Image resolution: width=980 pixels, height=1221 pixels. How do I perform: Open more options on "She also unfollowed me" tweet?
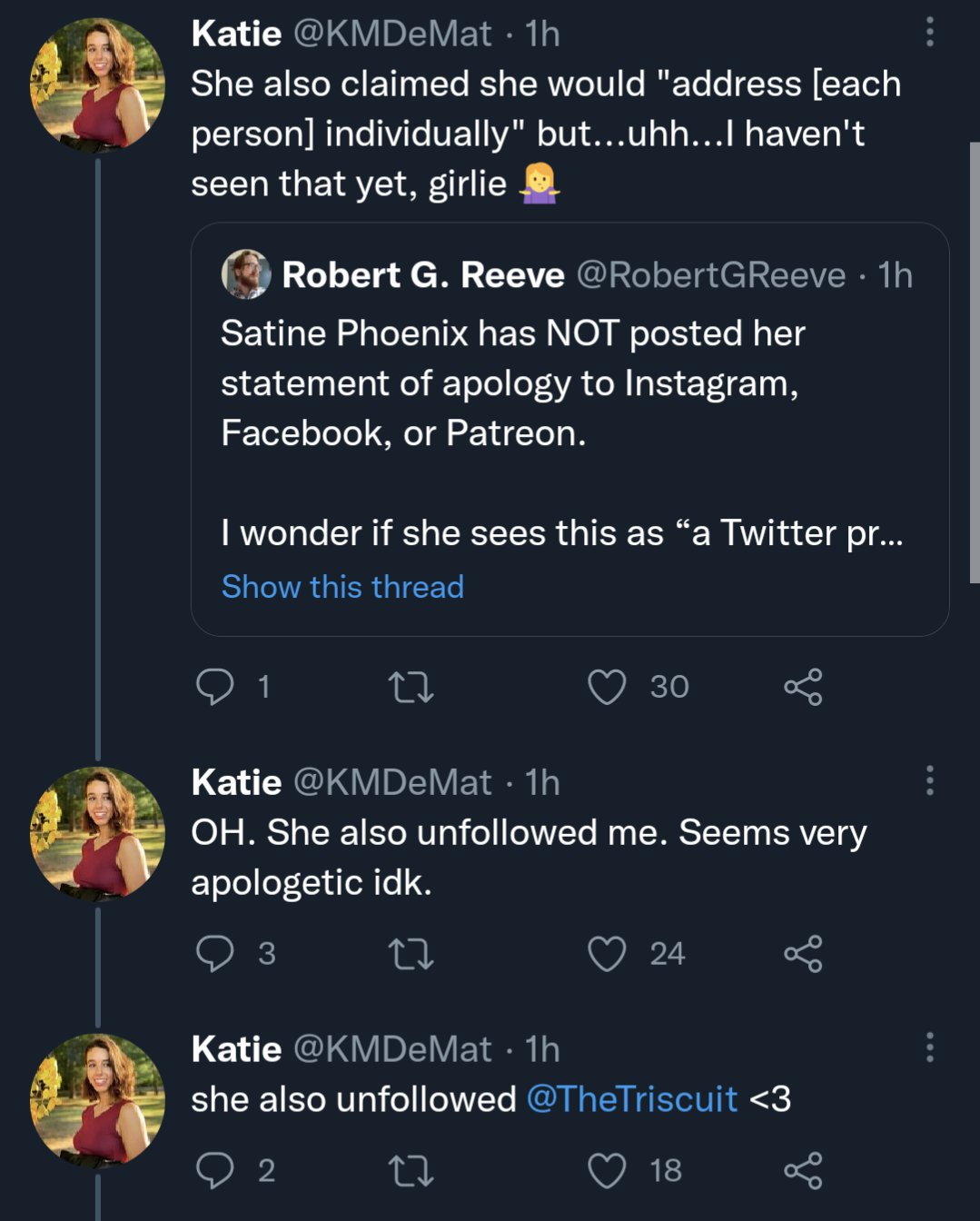(929, 780)
